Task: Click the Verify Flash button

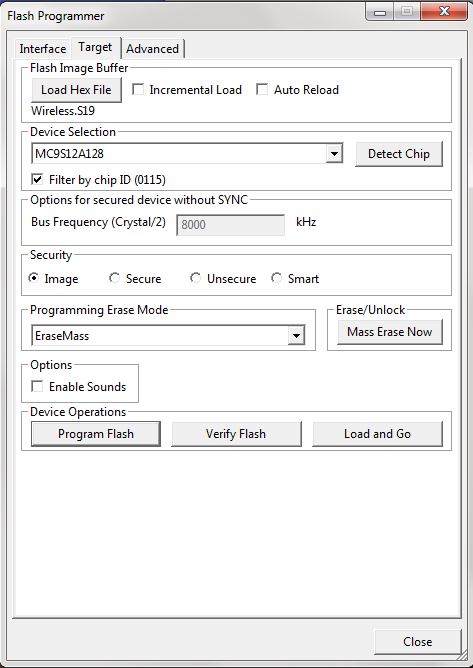Action: pyautogui.click(x=236, y=434)
